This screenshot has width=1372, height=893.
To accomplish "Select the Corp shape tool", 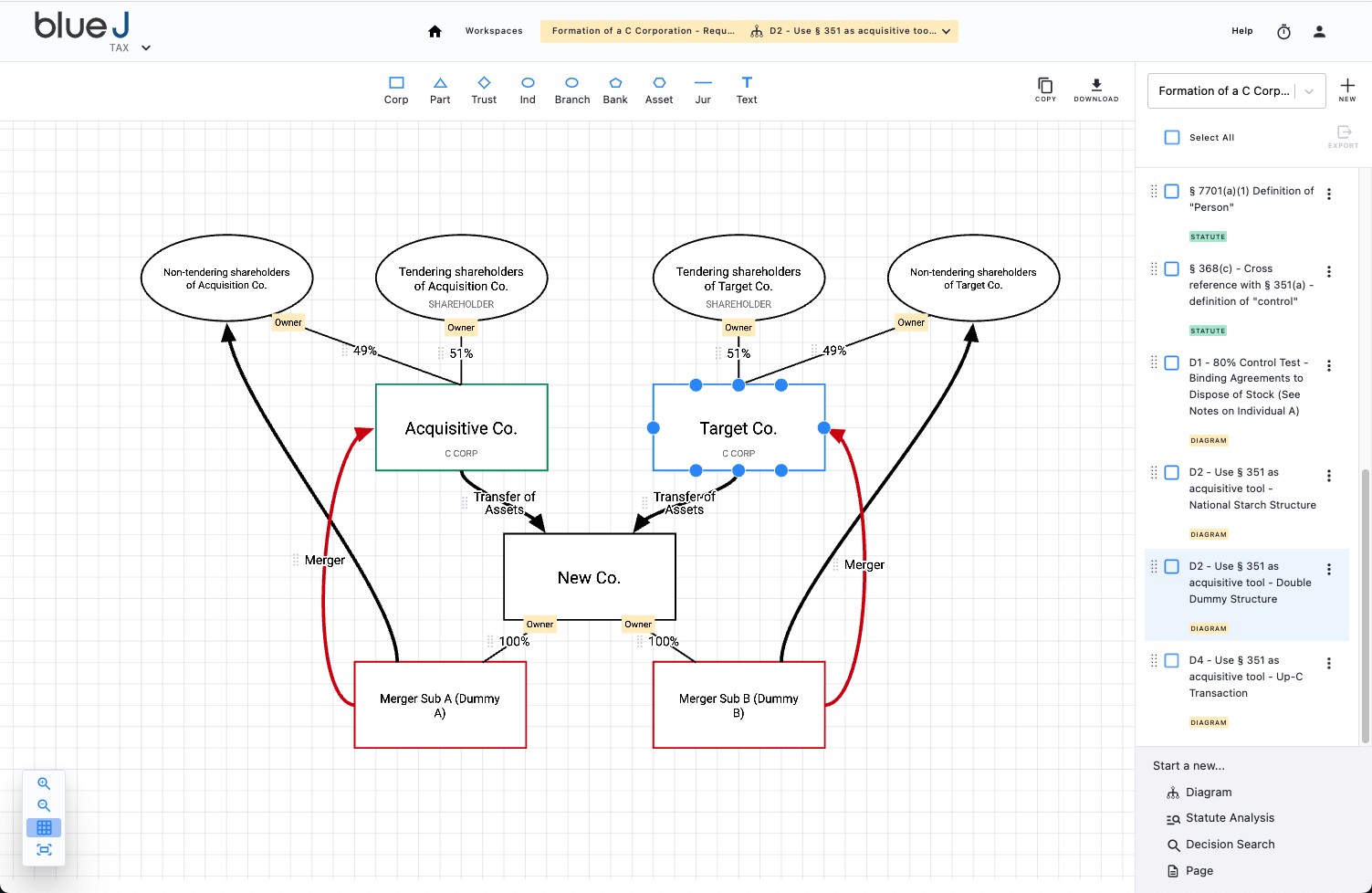I will pyautogui.click(x=396, y=89).
